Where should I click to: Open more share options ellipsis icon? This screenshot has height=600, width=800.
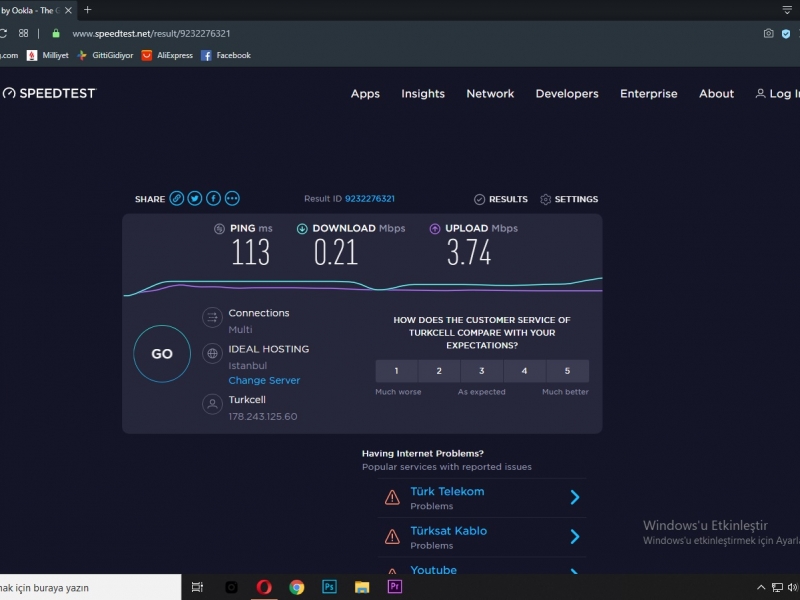[x=232, y=198]
